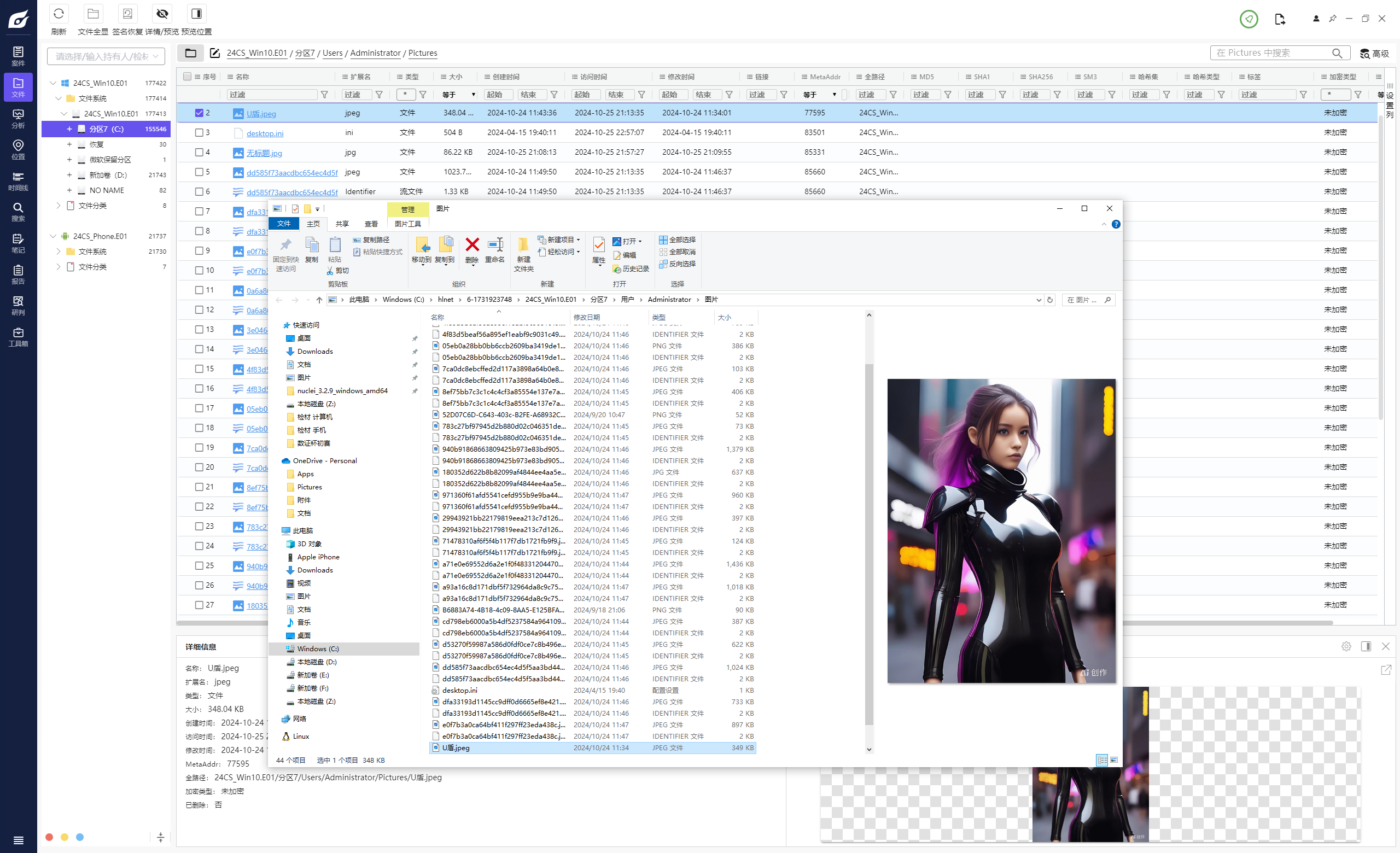The height and width of the screenshot is (853, 1400).
Task: Switch to the 共享 tab in Explorer
Action: point(342,224)
